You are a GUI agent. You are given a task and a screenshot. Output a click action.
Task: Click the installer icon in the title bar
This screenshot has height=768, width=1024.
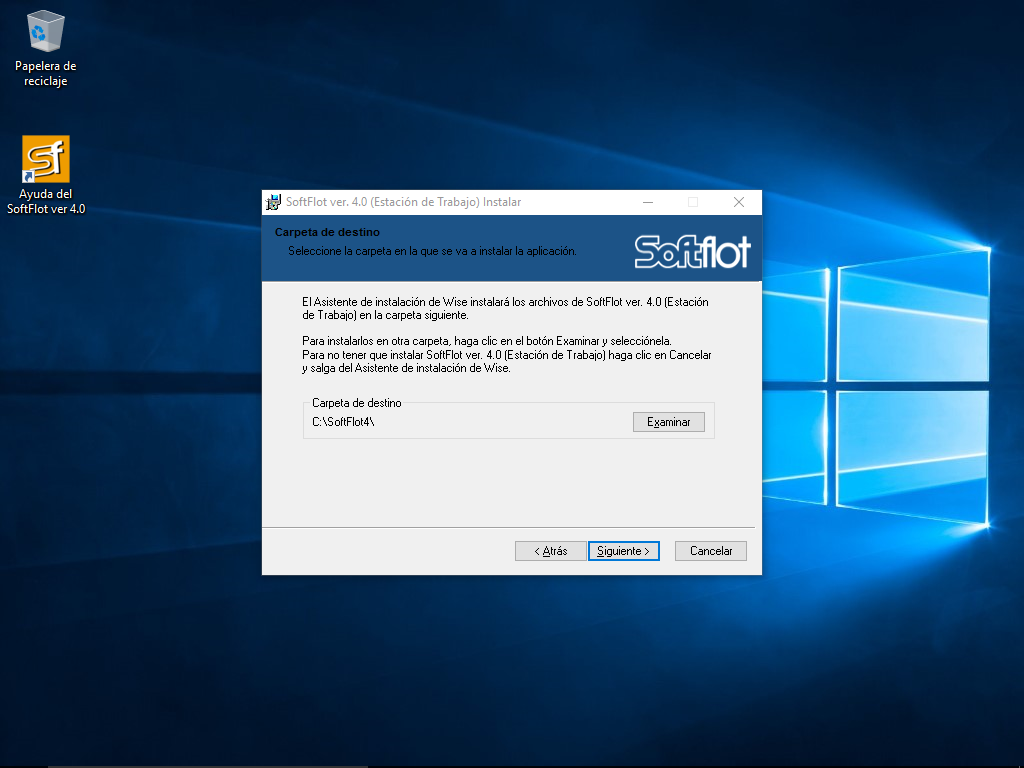[x=273, y=202]
